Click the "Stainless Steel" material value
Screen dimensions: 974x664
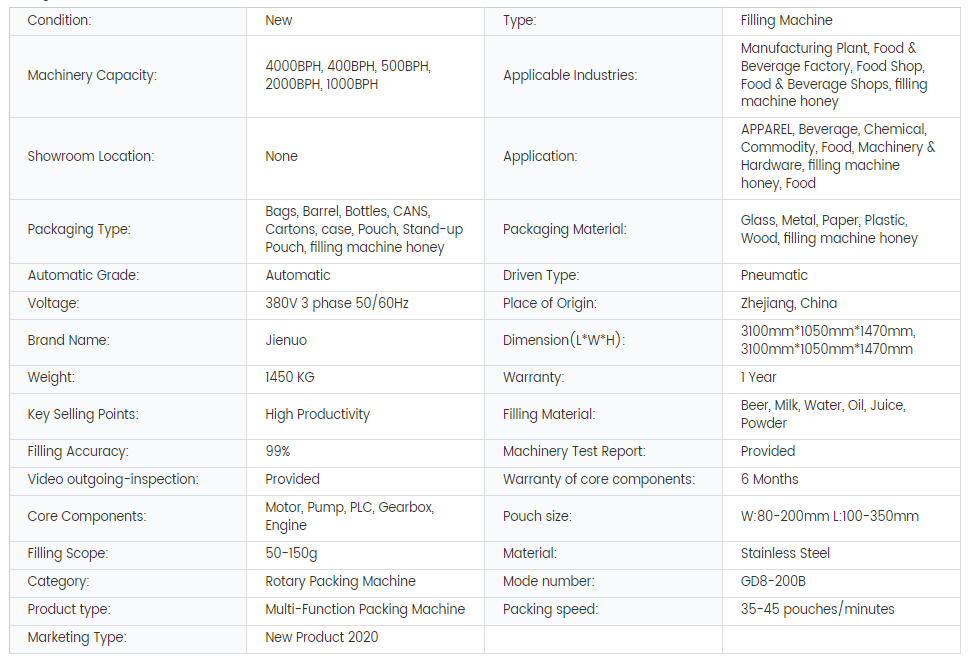click(x=785, y=553)
